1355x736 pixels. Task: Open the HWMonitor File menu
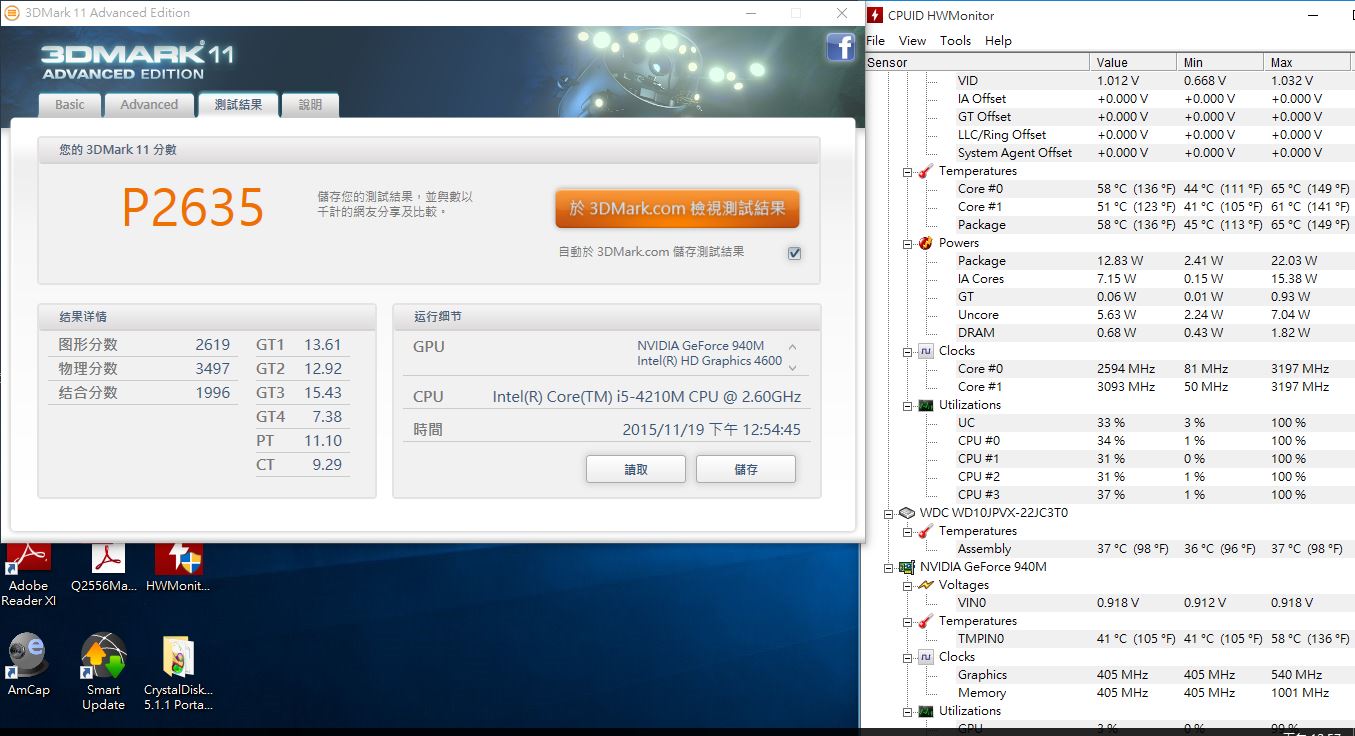875,41
